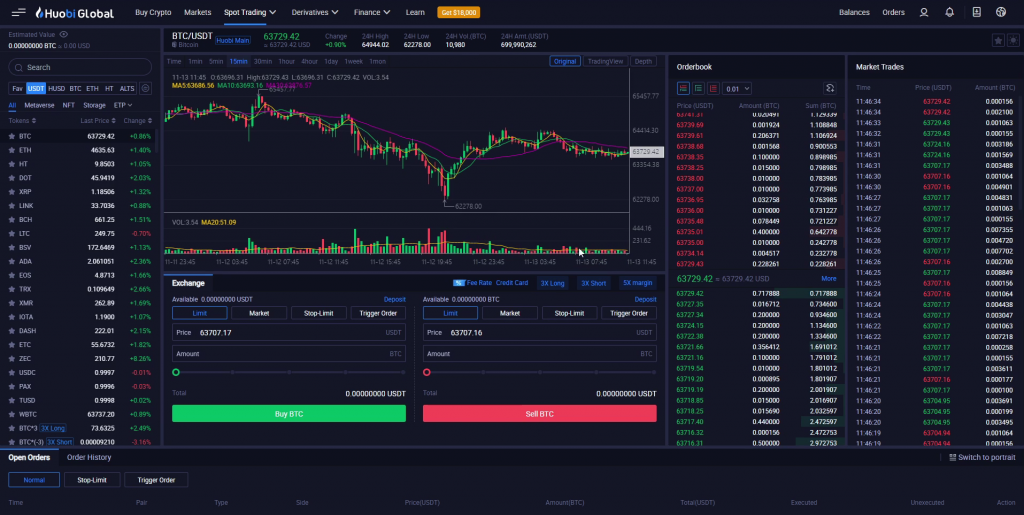Switch chart to TradingView mode
Image resolution: width=1024 pixels, height=515 pixels.
pos(605,61)
